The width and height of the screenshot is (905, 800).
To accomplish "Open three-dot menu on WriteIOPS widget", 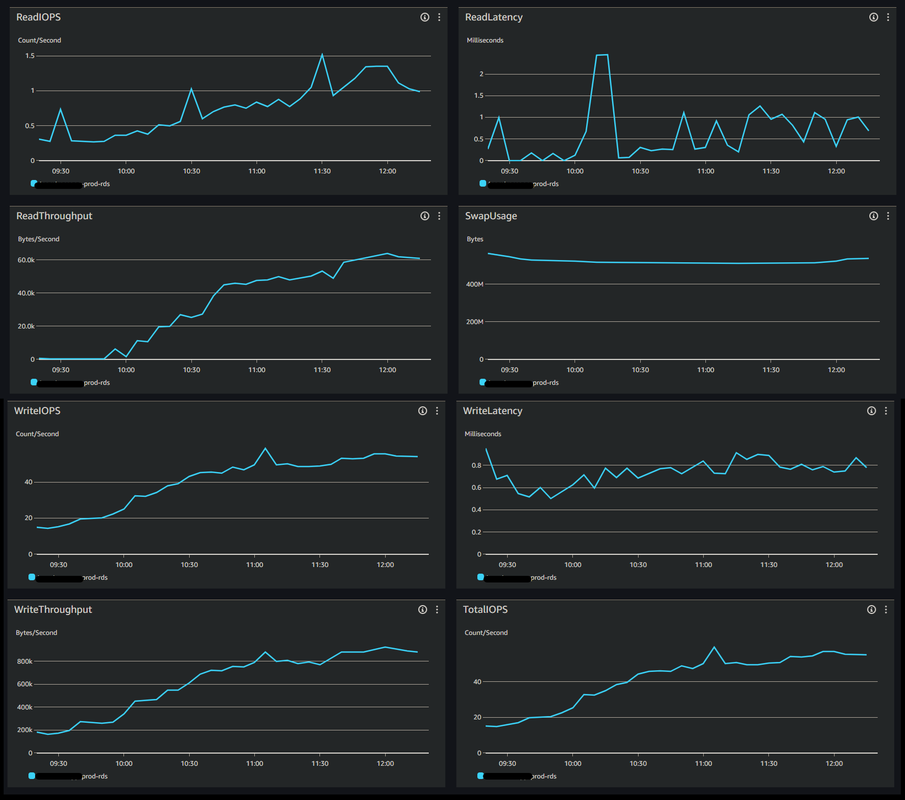I will tap(437, 411).
